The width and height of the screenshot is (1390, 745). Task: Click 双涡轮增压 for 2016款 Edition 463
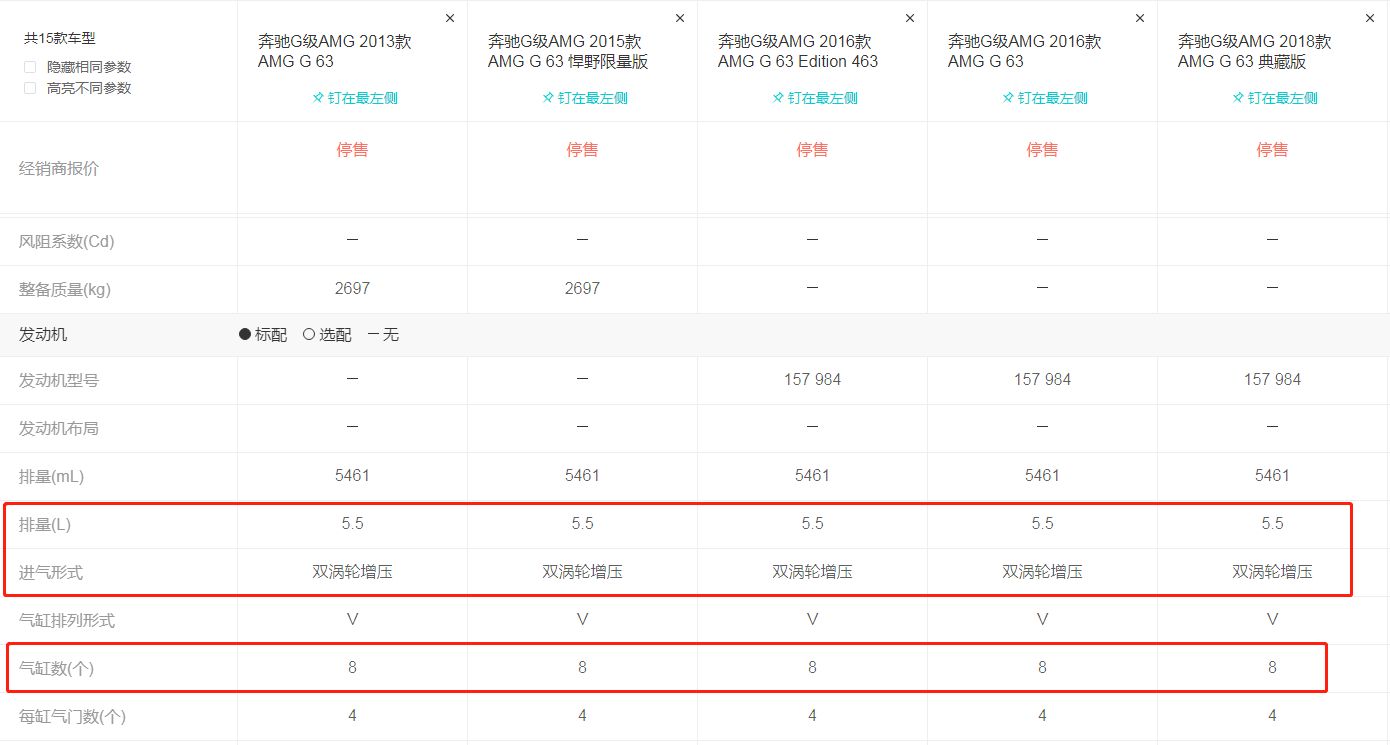[812, 572]
